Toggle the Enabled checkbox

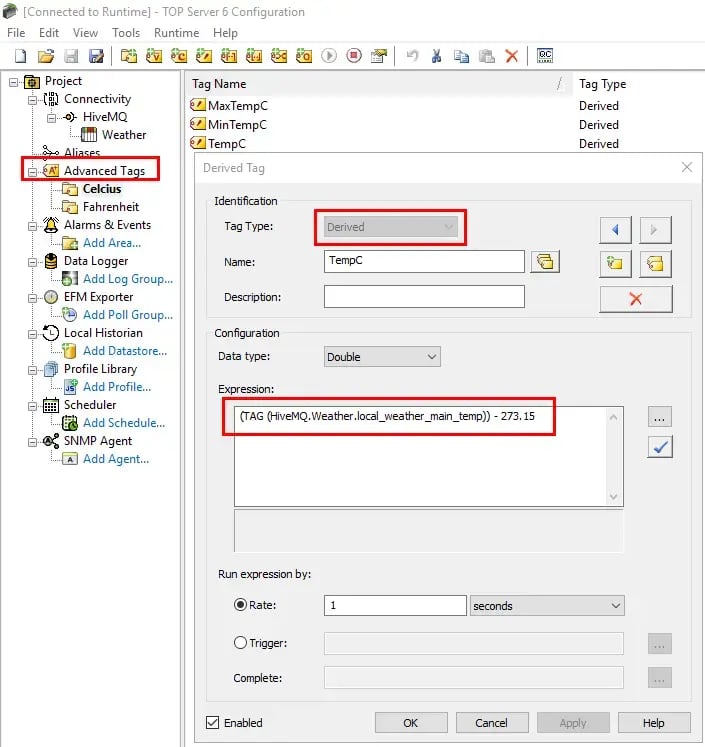tap(212, 722)
